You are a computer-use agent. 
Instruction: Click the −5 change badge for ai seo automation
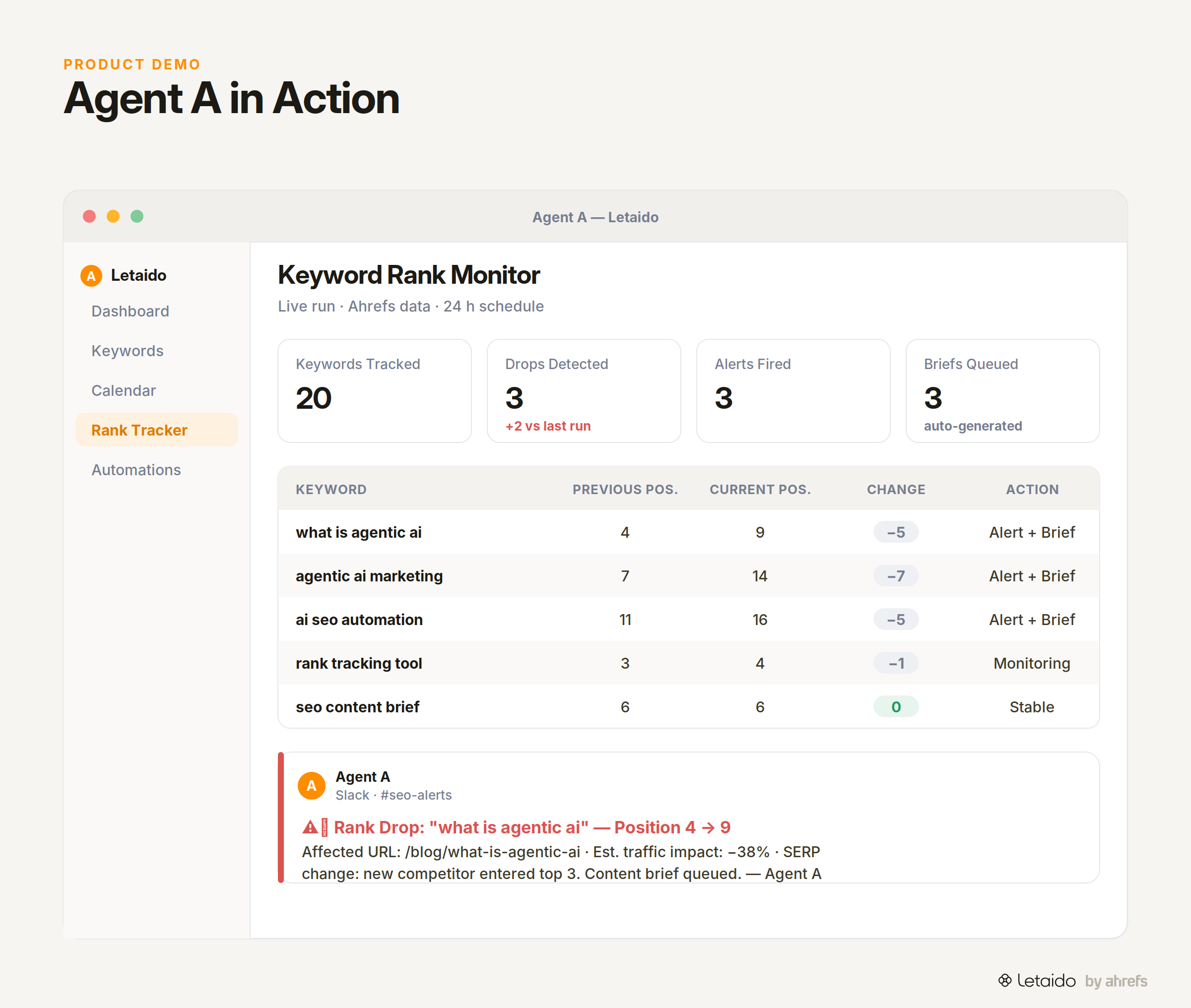pos(896,620)
